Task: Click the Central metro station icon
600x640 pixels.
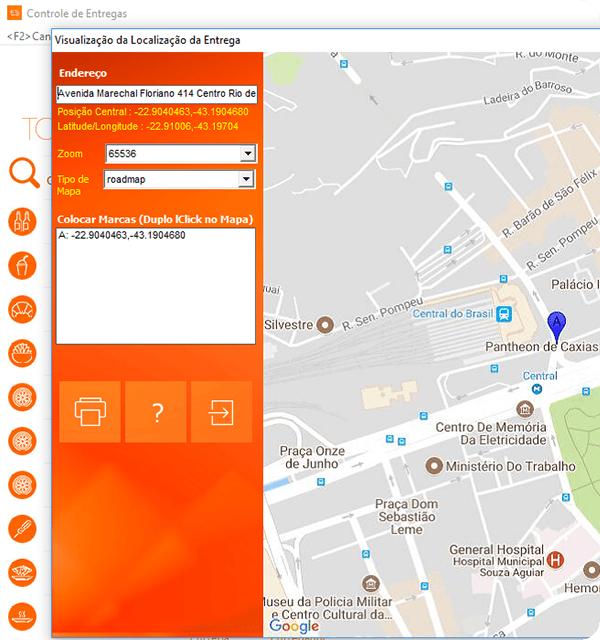Action: coord(537,389)
